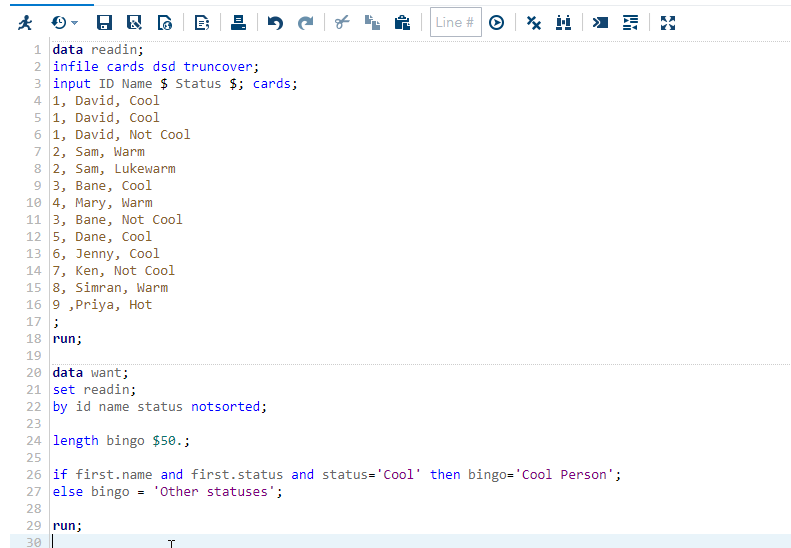Copy selection with the copy icon
Image resolution: width=791 pixels, height=548 pixels.
[372, 22]
